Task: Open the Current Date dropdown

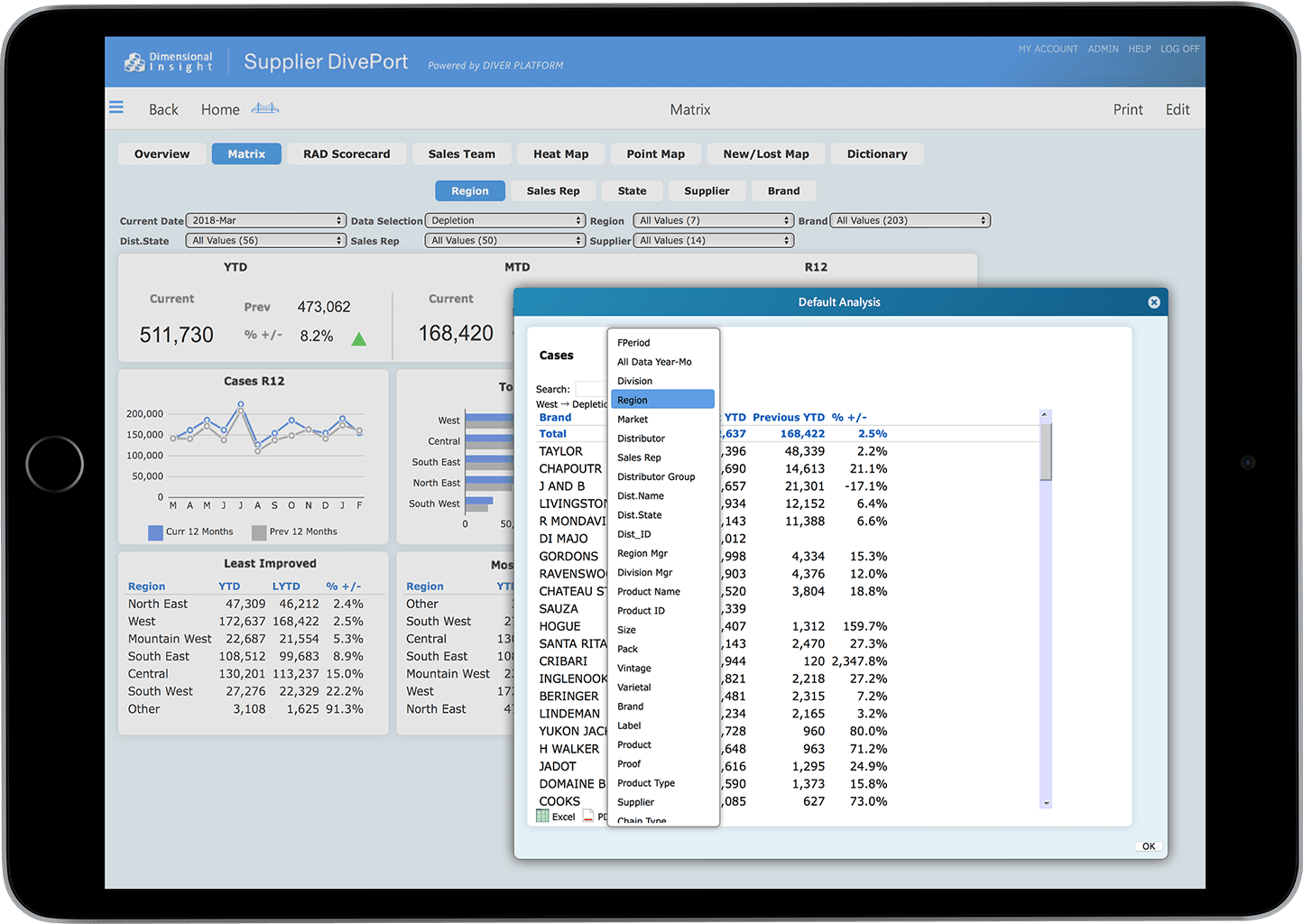Action: click(x=266, y=220)
